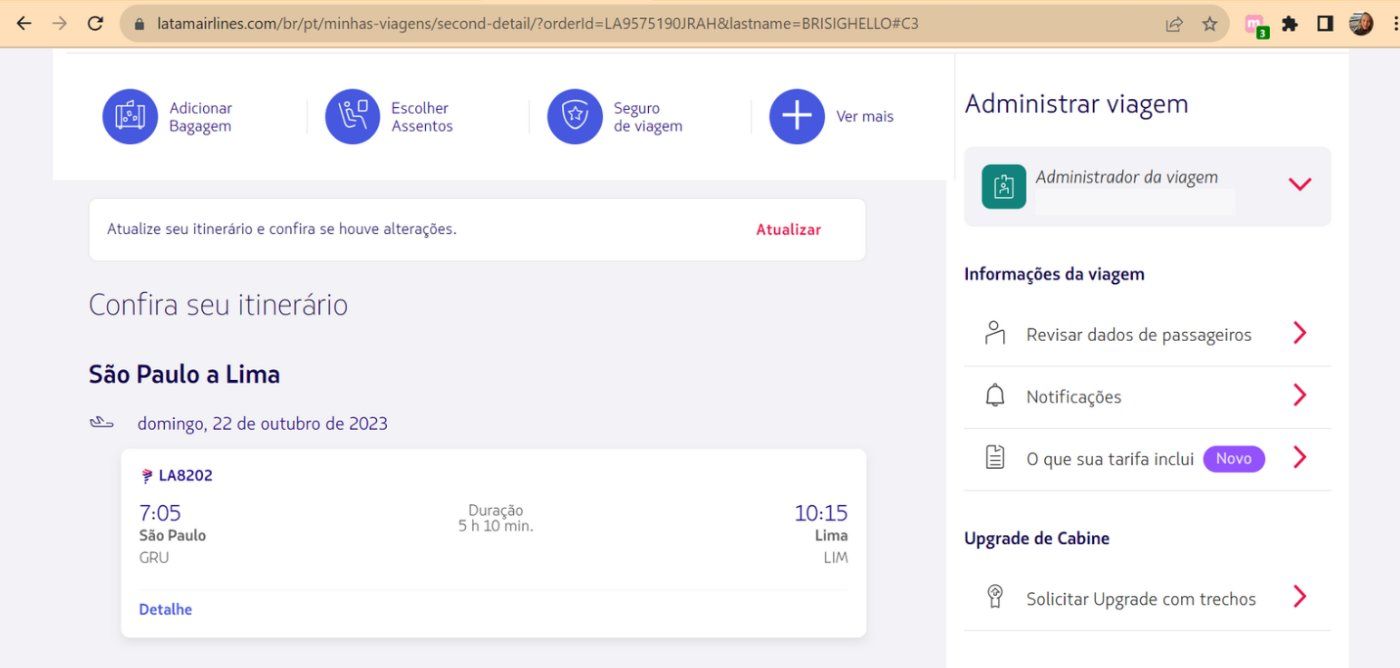Screen dimensions: 1400x668
Task: Click the arrow next to O que sua tarifa inclui
Action: click(x=1300, y=458)
